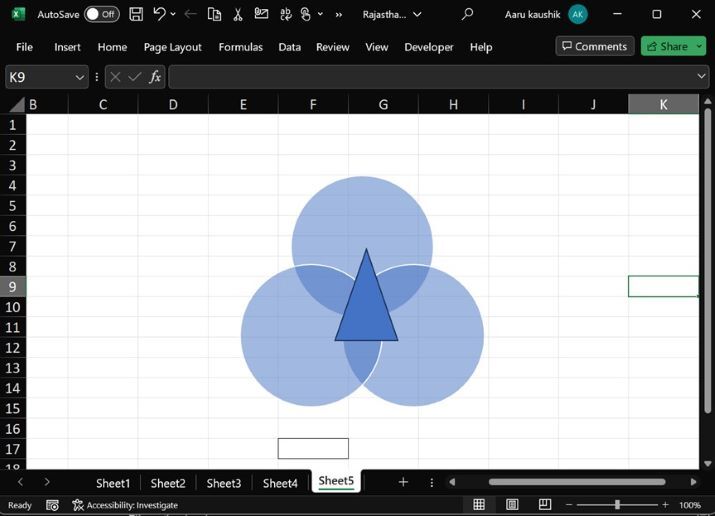Click the previous sheet navigation arrow
715x516 pixels.
(20, 482)
